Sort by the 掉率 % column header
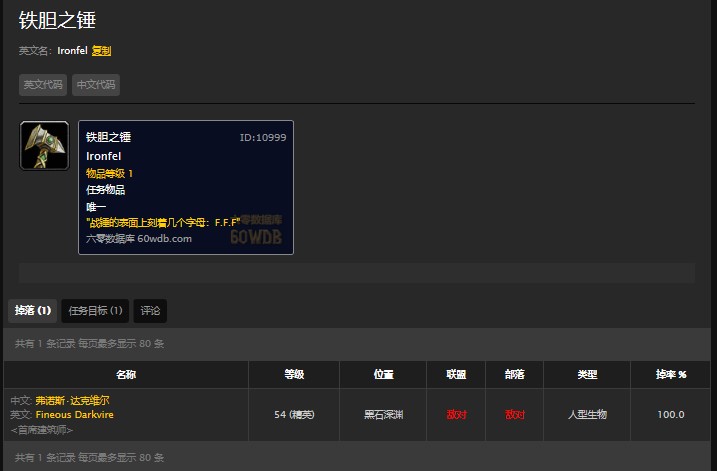This screenshot has height=471, width=717. (x=670, y=375)
